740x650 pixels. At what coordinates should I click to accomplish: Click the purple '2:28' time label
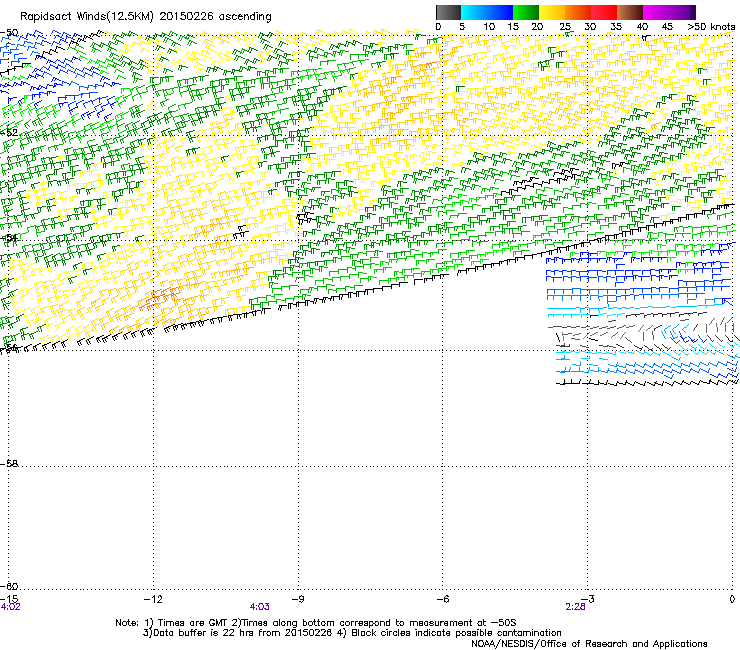[x=575, y=607]
